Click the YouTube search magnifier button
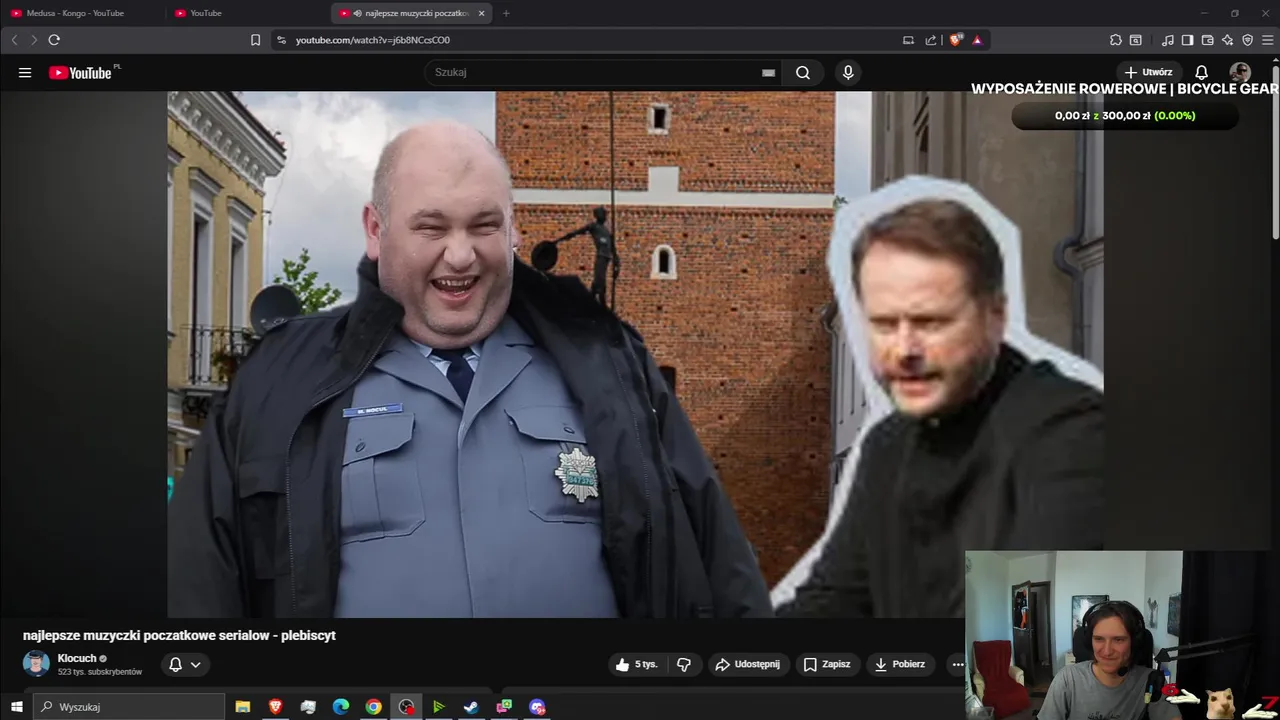The image size is (1280, 720). [803, 72]
